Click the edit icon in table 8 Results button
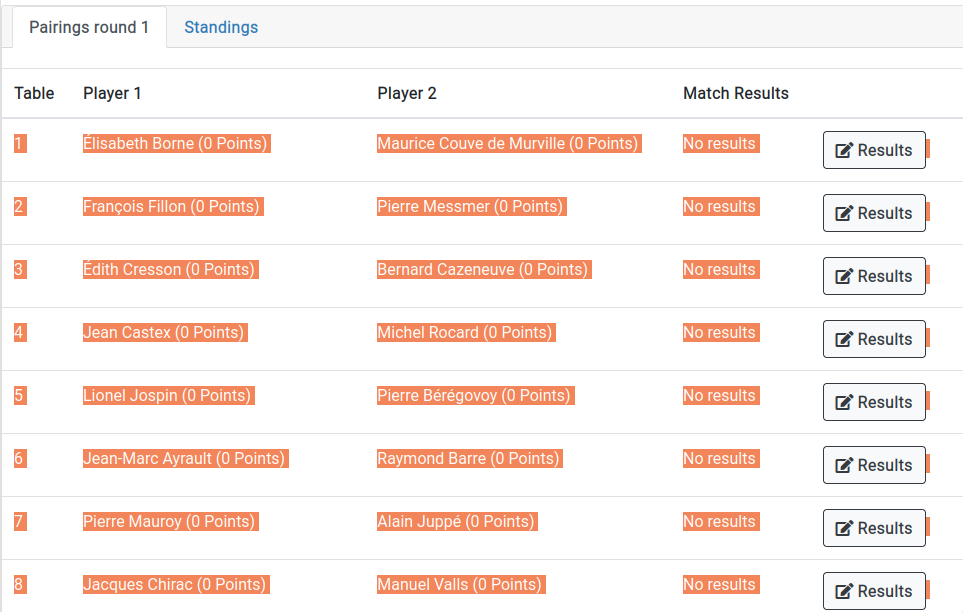This screenshot has height=612, width=963. point(844,592)
